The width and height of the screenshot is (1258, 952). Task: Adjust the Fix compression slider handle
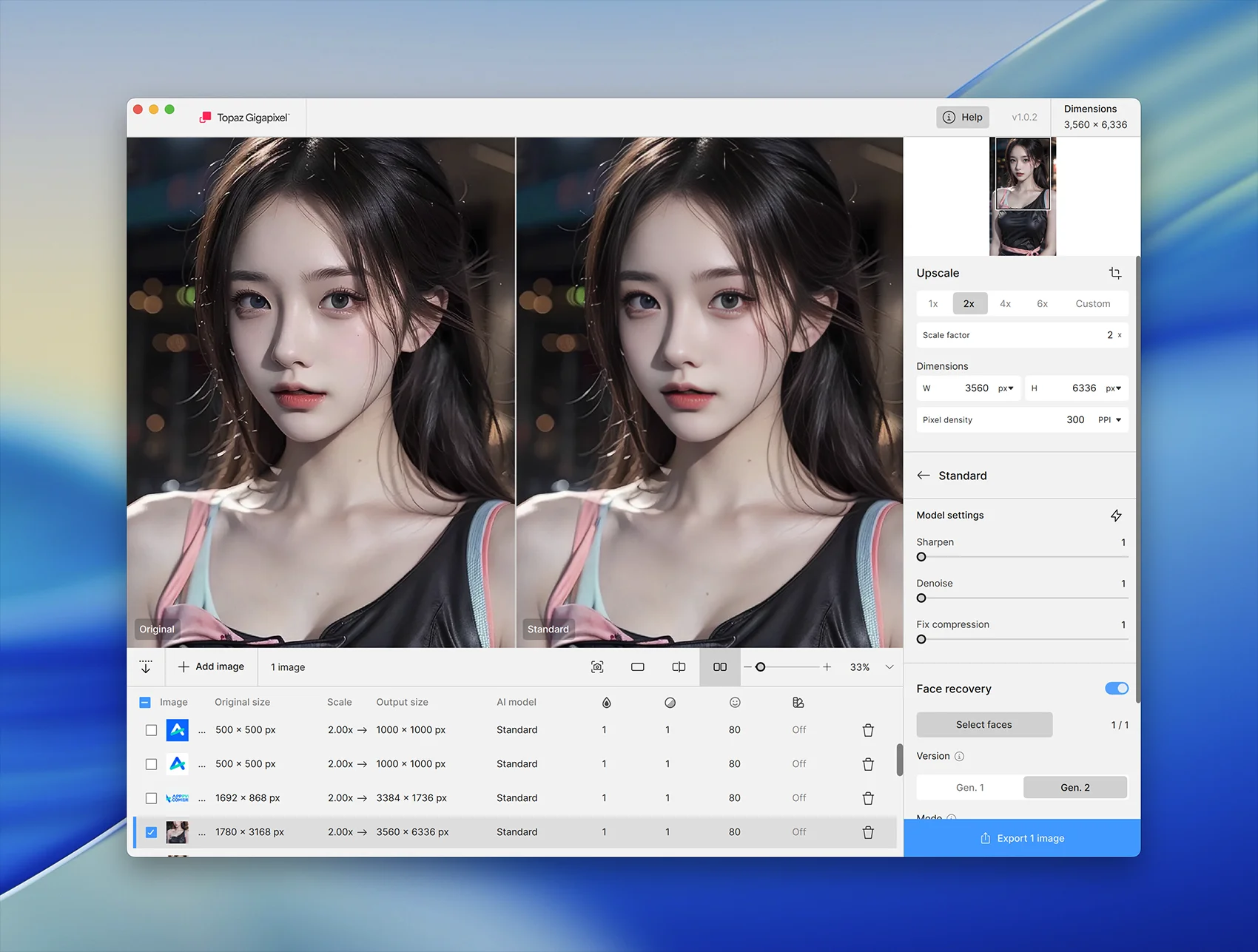click(x=921, y=640)
